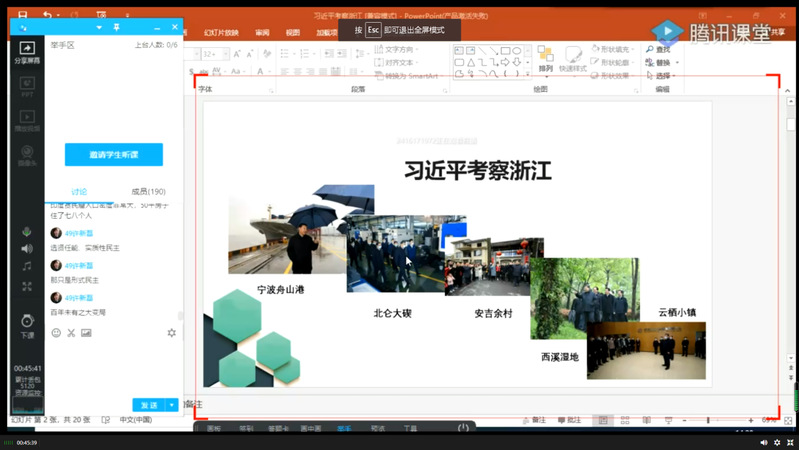Open the 快速样式 gallery
This screenshot has height=450, width=799.
tap(573, 59)
